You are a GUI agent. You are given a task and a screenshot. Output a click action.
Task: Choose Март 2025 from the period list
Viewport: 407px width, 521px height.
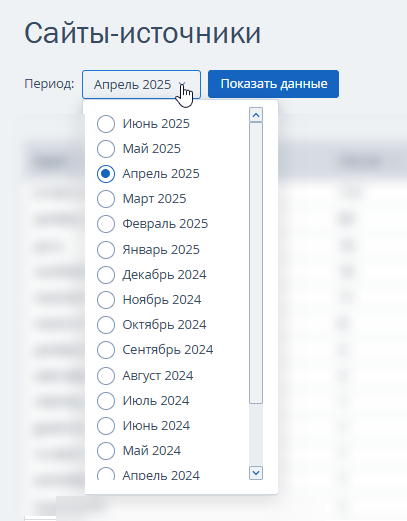click(x=106, y=199)
